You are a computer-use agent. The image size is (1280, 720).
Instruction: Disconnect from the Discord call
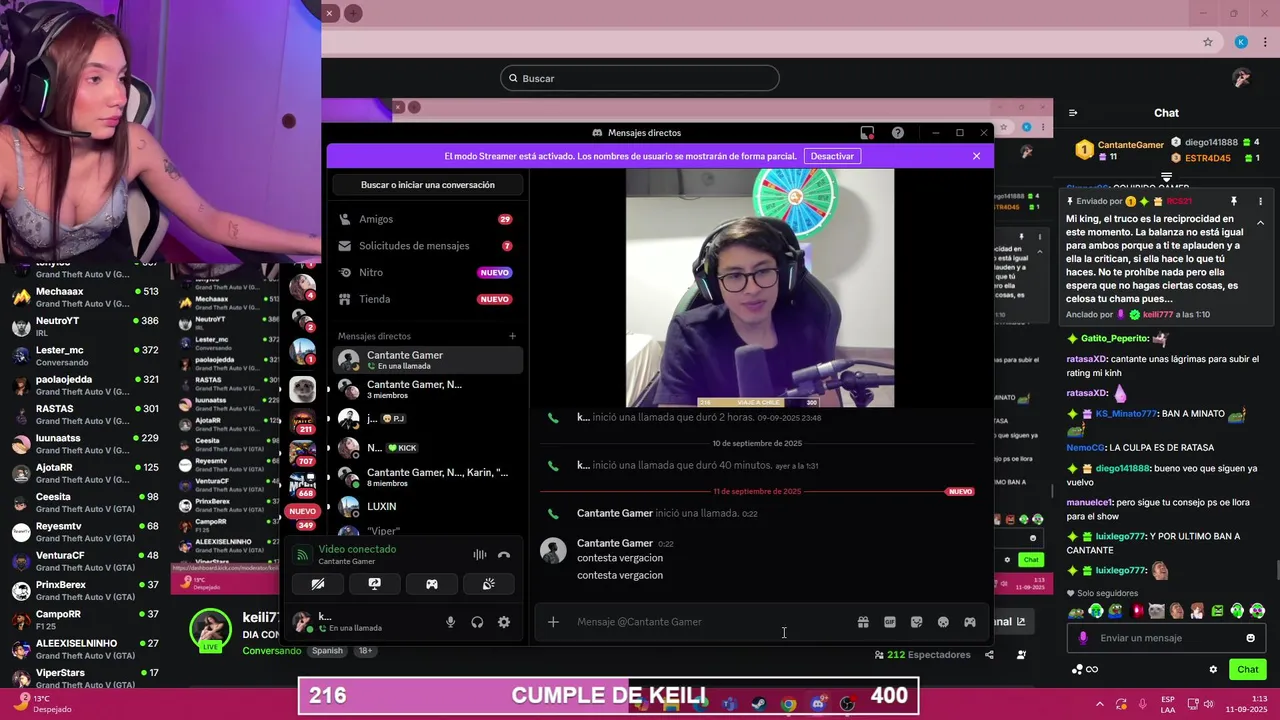tap(504, 555)
